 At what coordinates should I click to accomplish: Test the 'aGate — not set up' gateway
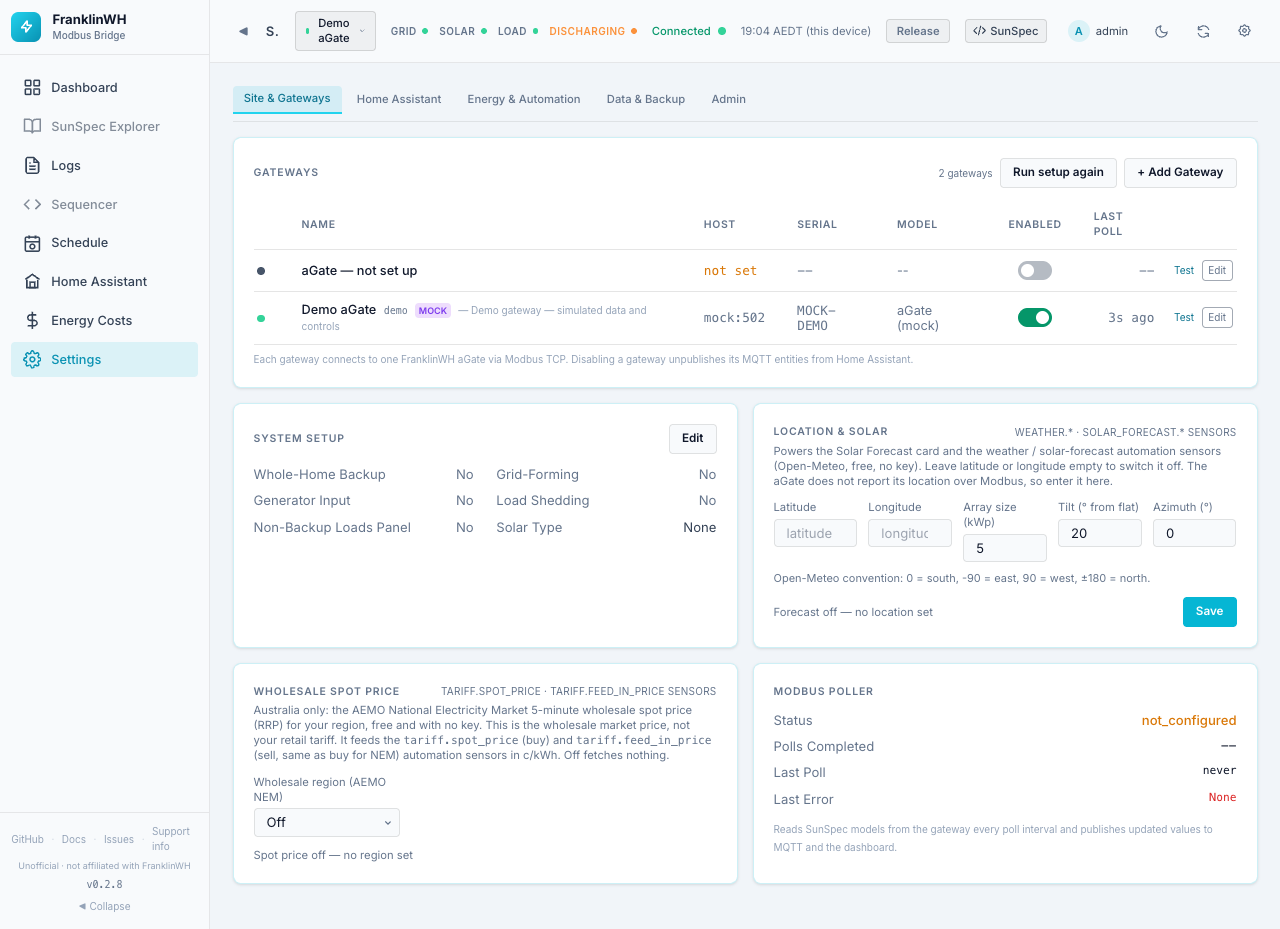pyautogui.click(x=1184, y=271)
